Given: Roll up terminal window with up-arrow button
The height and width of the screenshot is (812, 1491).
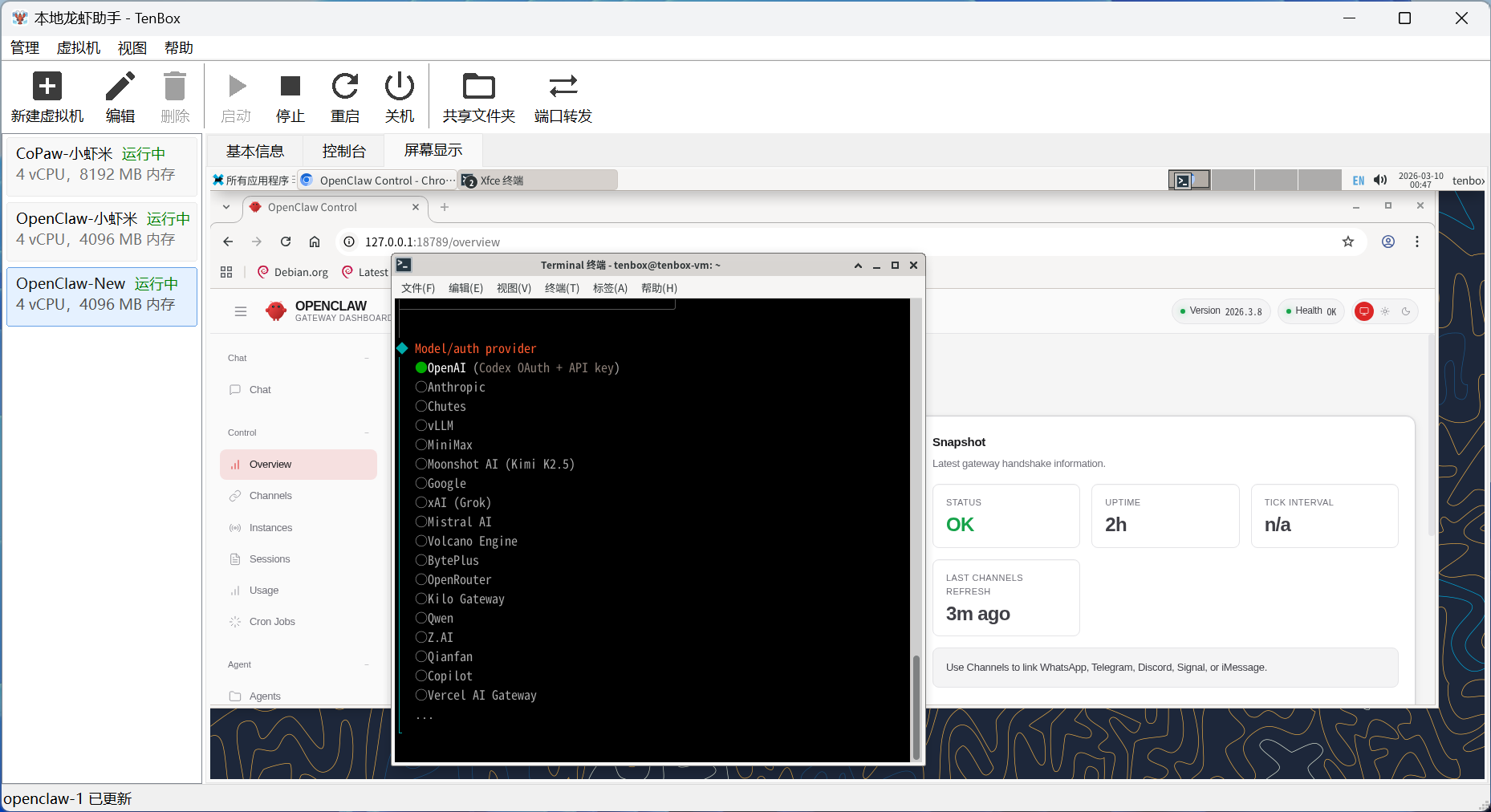Looking at the screenshot, I should (858, 266).
